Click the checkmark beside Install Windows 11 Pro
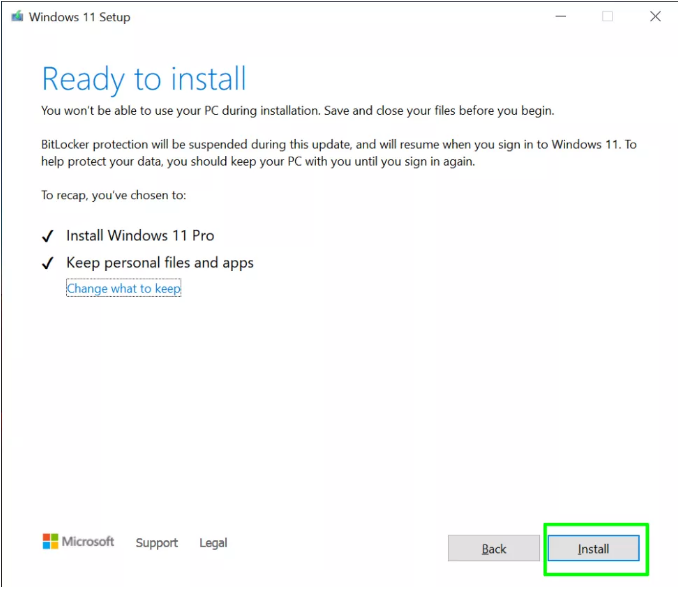The image size is (681, 590). (48, 237)
